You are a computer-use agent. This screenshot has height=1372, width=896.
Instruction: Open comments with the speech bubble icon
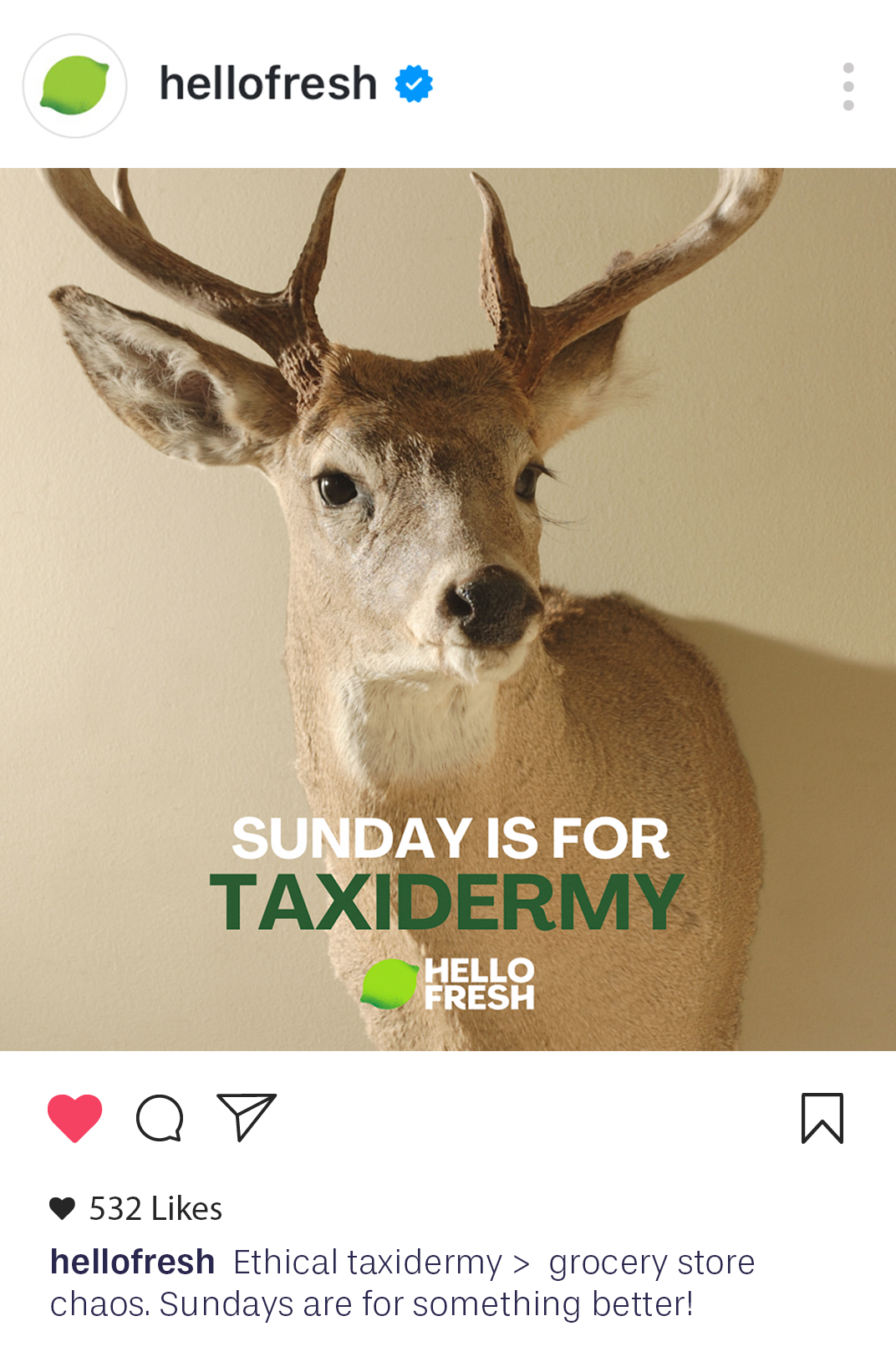pyautogui.click(x=160, y=1118)
